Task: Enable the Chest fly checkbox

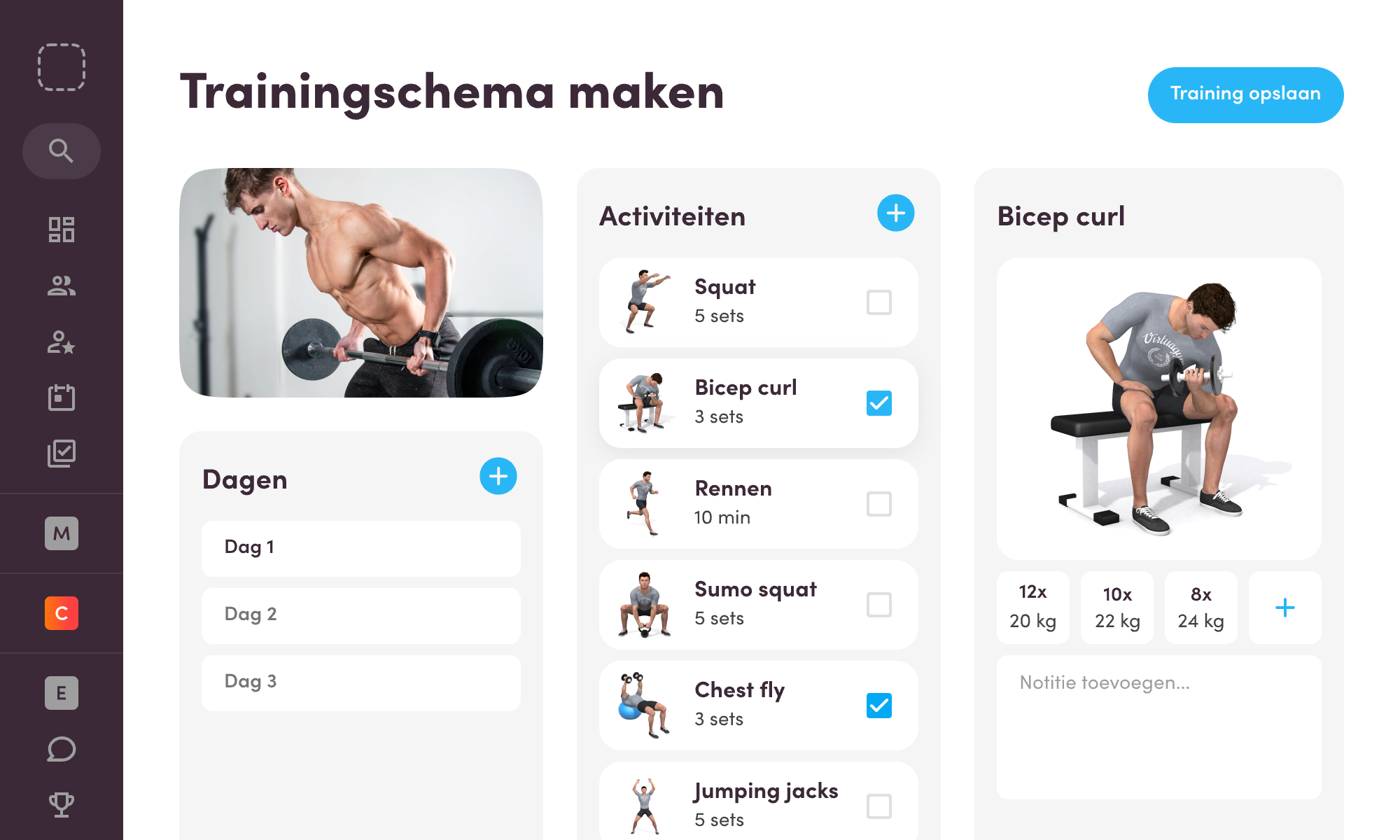Action: [x=878, y=705]
